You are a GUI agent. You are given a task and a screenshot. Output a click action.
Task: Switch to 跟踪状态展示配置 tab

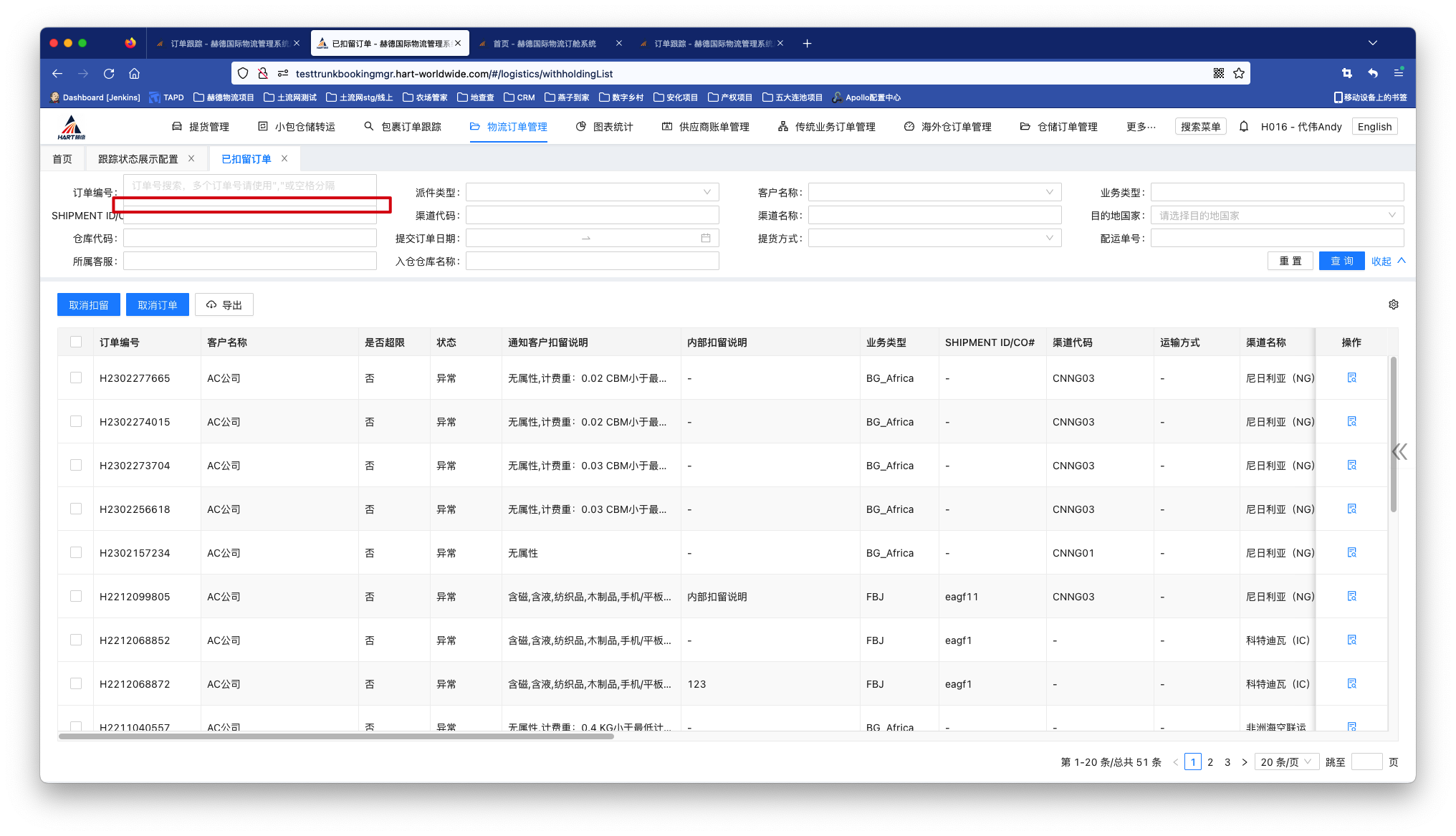click(x=138, y=159)
